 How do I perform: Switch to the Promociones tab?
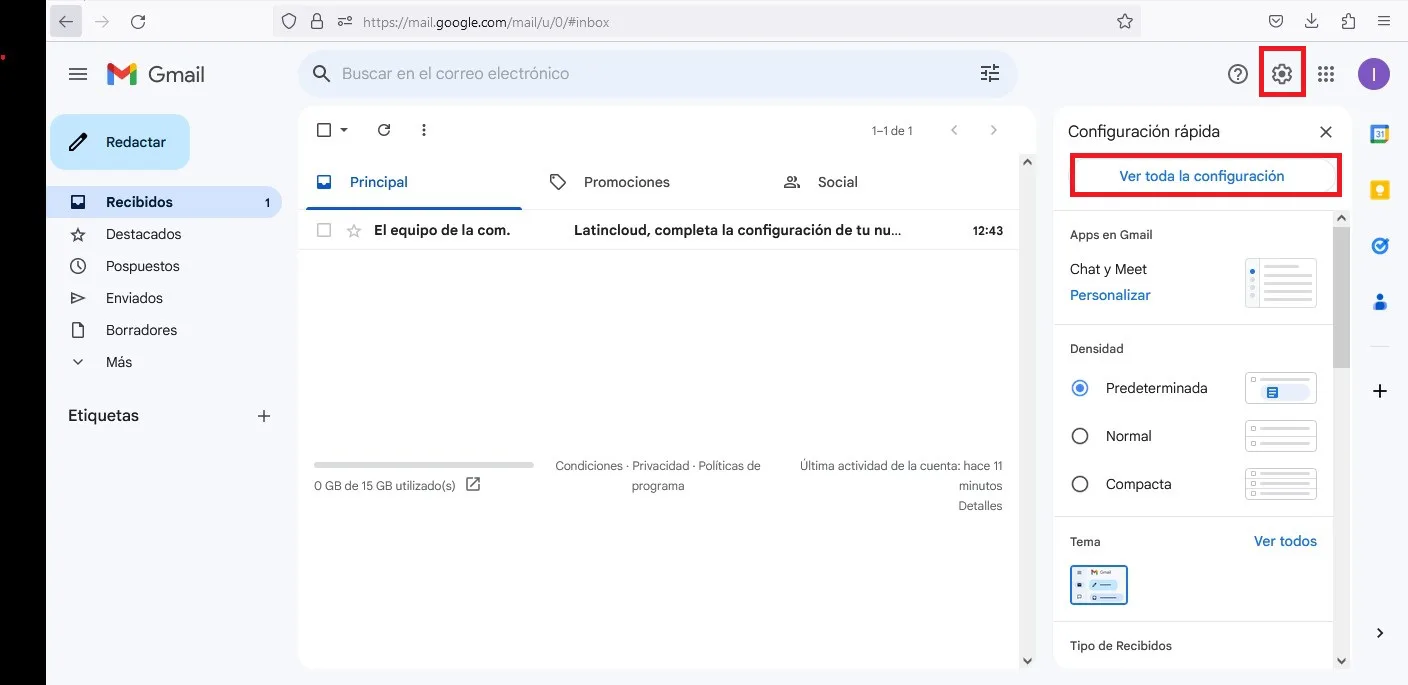pyautogui.click(x=626, y=182)
